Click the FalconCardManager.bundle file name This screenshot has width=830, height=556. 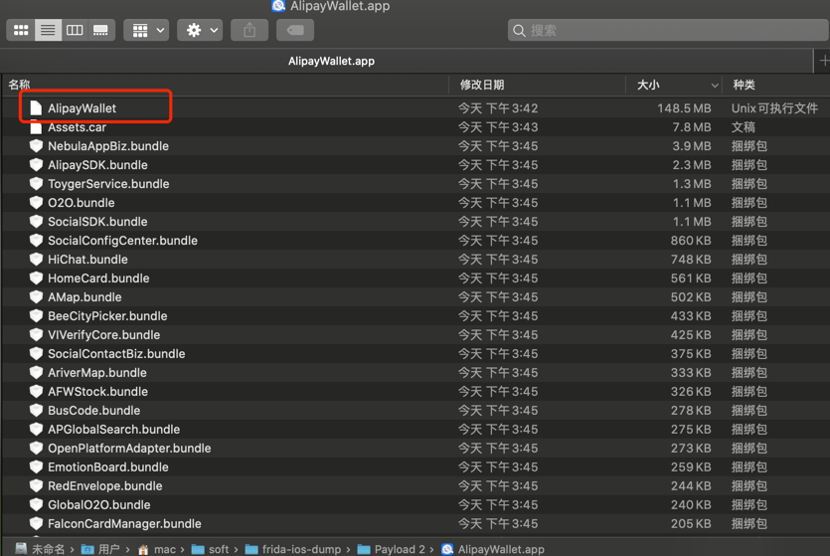click(x=124, y=524)
